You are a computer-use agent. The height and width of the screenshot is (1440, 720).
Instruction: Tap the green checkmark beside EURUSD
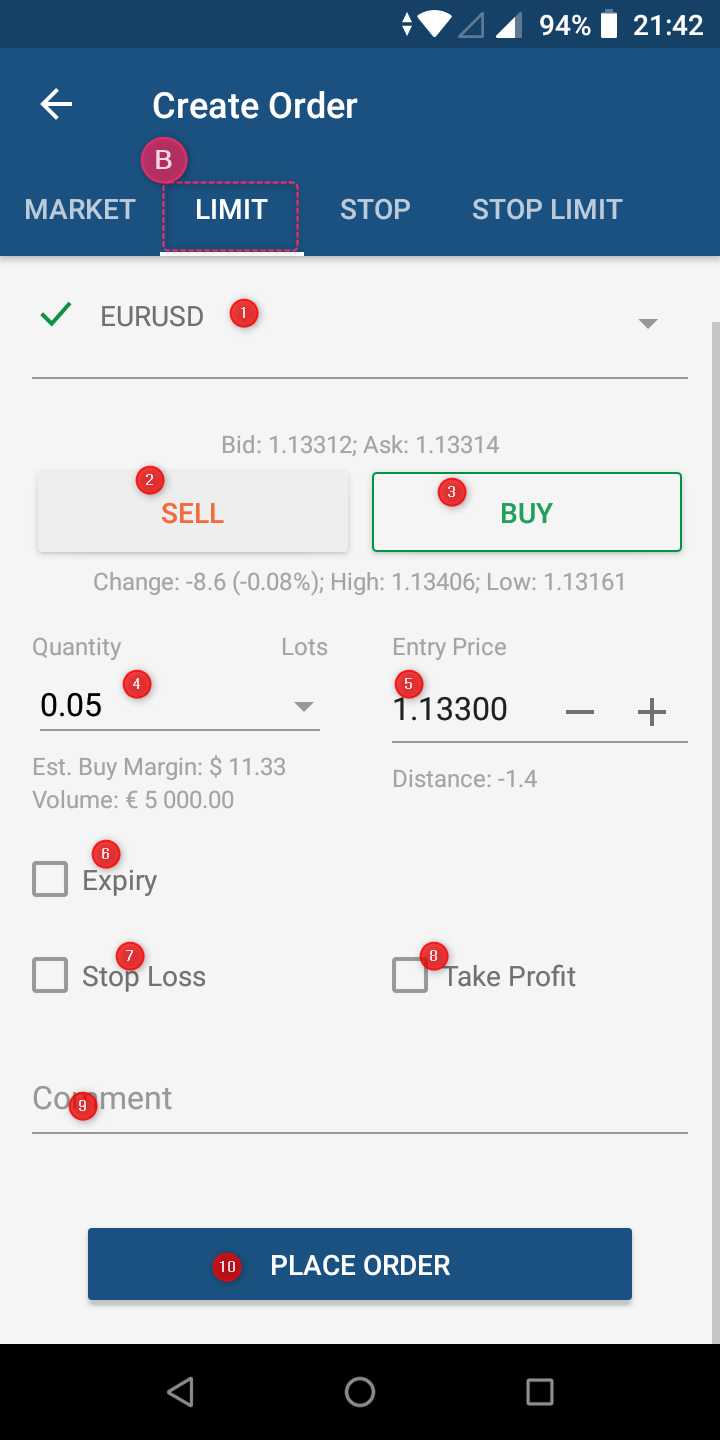tap(56, 316)
